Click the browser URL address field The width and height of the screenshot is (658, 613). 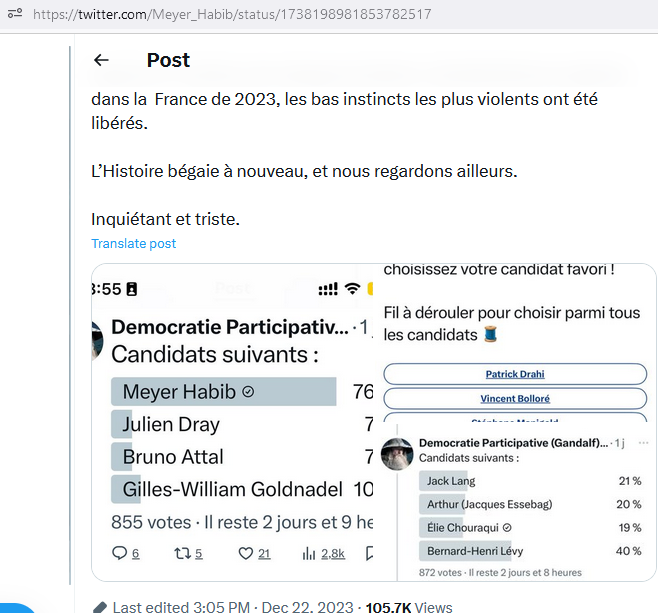click(232, 14)
